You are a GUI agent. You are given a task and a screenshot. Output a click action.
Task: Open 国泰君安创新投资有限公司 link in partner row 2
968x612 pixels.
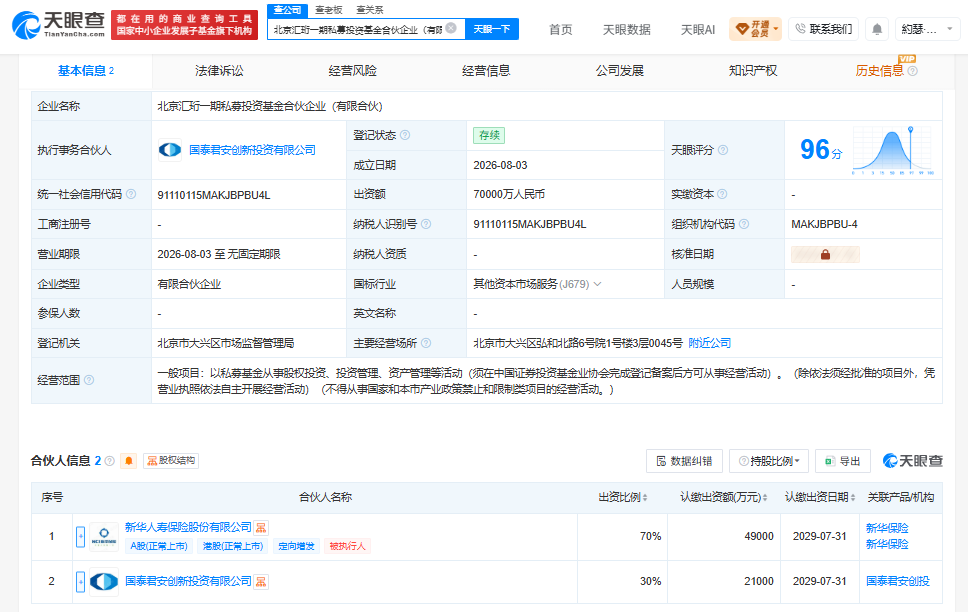188,581
